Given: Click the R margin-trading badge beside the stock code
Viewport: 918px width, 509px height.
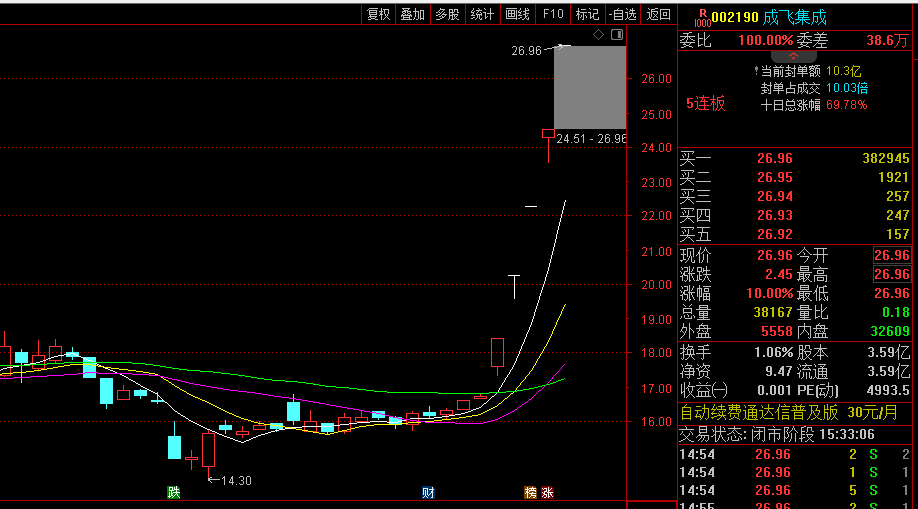Looking at the screenshot, I should pos(702,18).
